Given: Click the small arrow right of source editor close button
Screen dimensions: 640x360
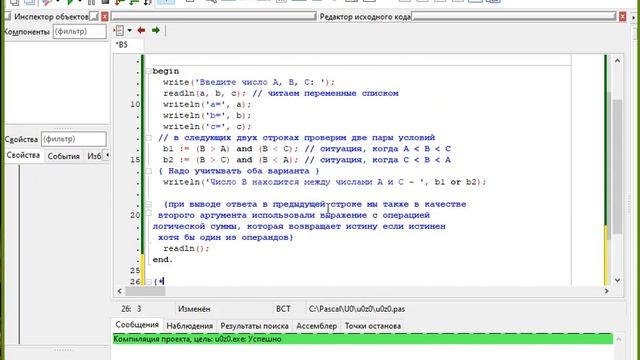Looking at the screenshot, I should point(633,17).
